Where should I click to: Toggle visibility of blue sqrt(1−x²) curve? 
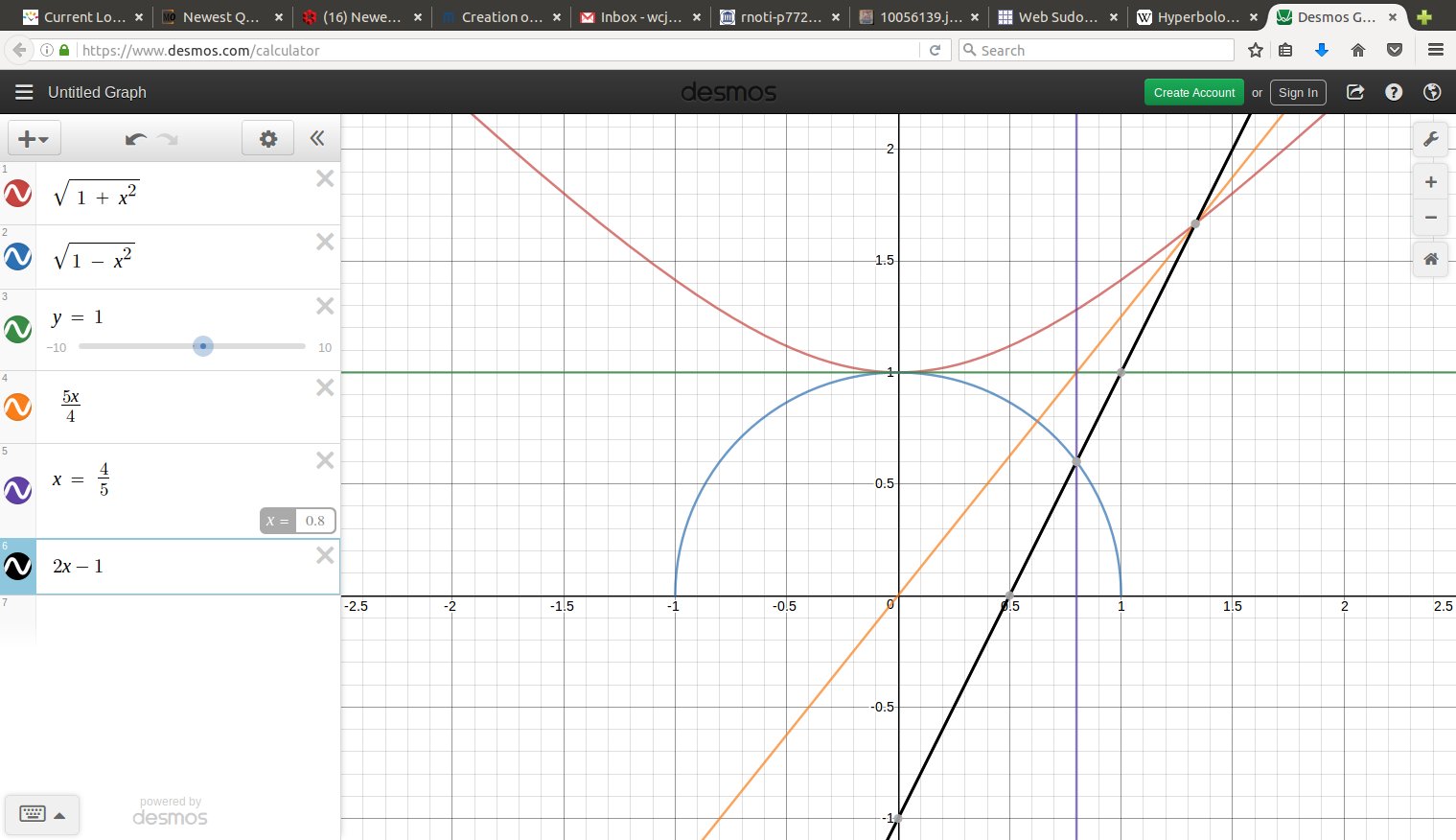click(18, 257)
